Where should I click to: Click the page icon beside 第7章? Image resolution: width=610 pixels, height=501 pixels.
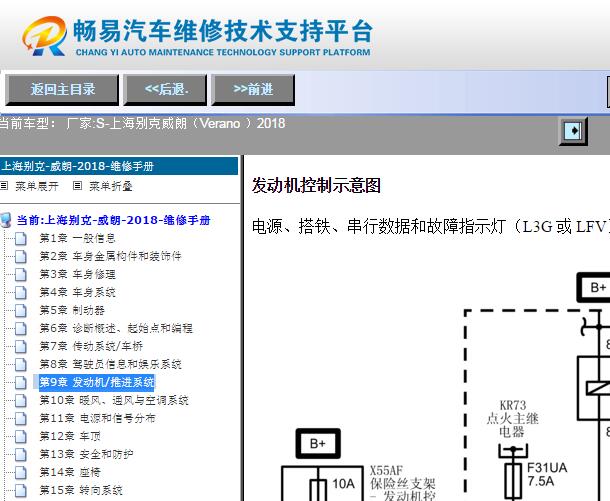(21, 346)
